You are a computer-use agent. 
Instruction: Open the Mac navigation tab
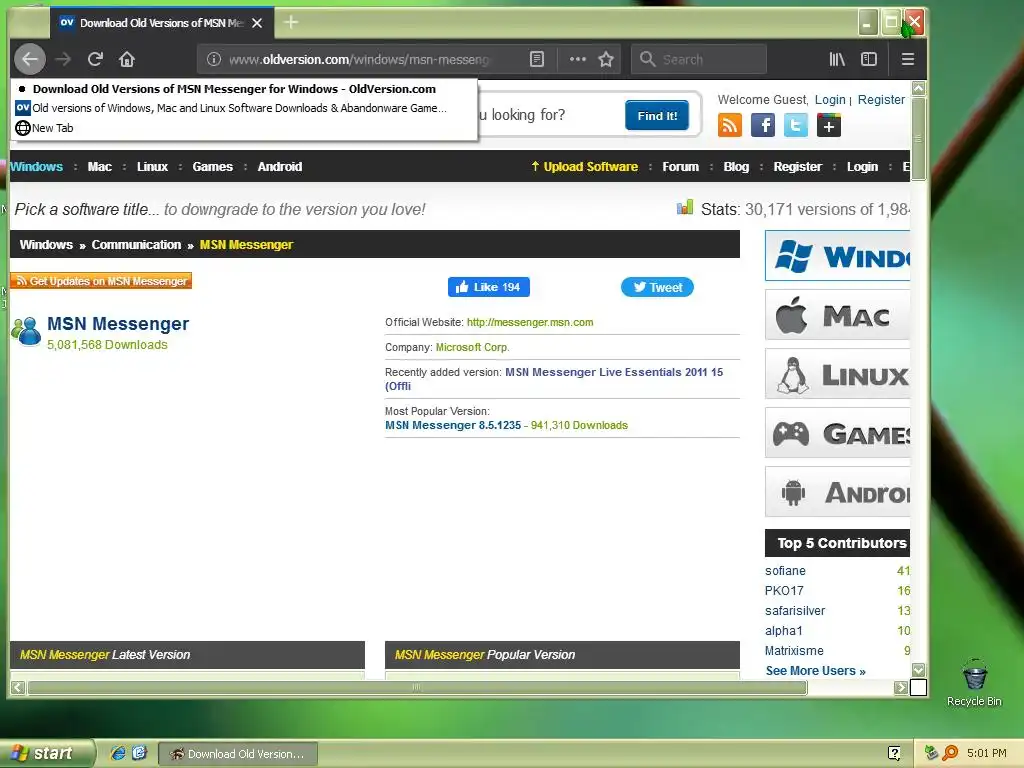point(99,167)
